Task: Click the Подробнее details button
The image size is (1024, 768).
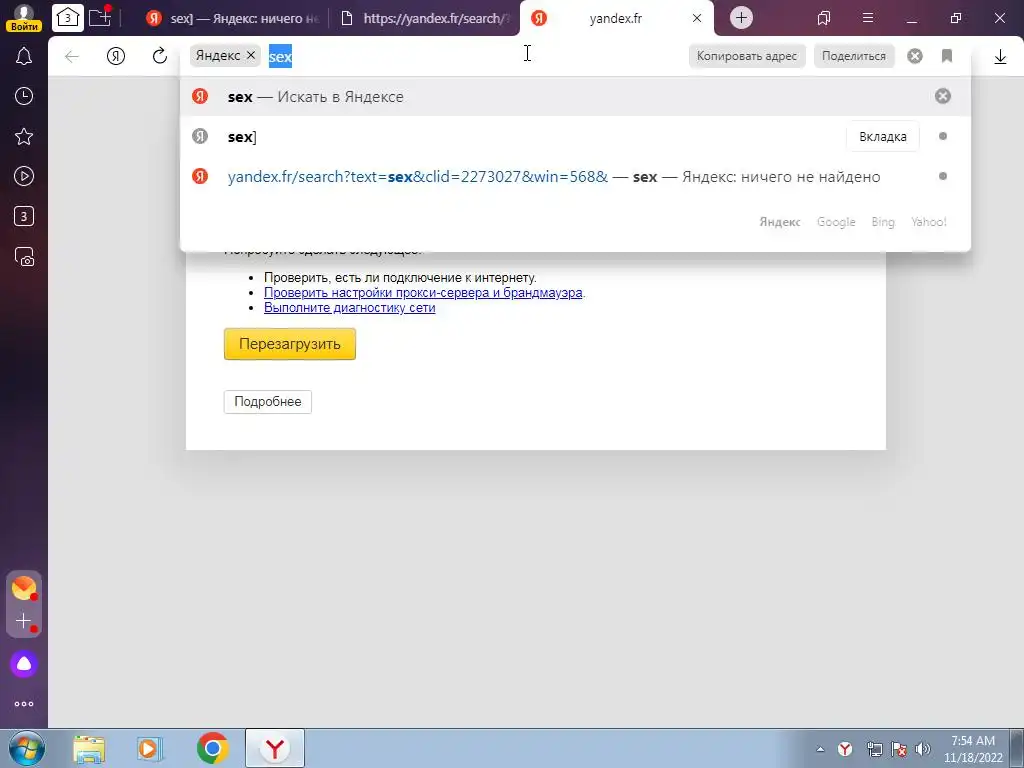Action: point(268,402)
